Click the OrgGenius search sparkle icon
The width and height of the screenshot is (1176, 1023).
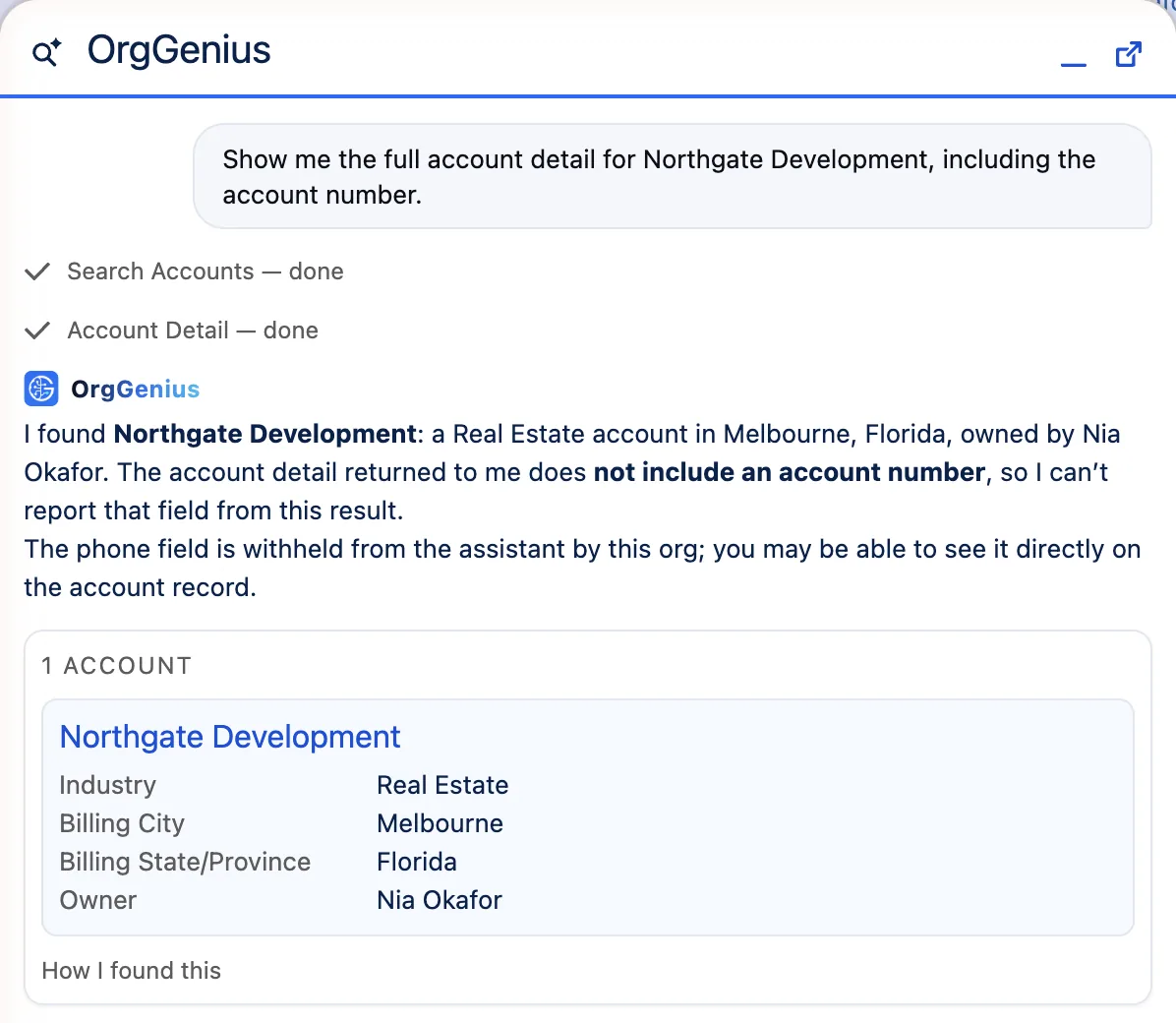[46, 52]
